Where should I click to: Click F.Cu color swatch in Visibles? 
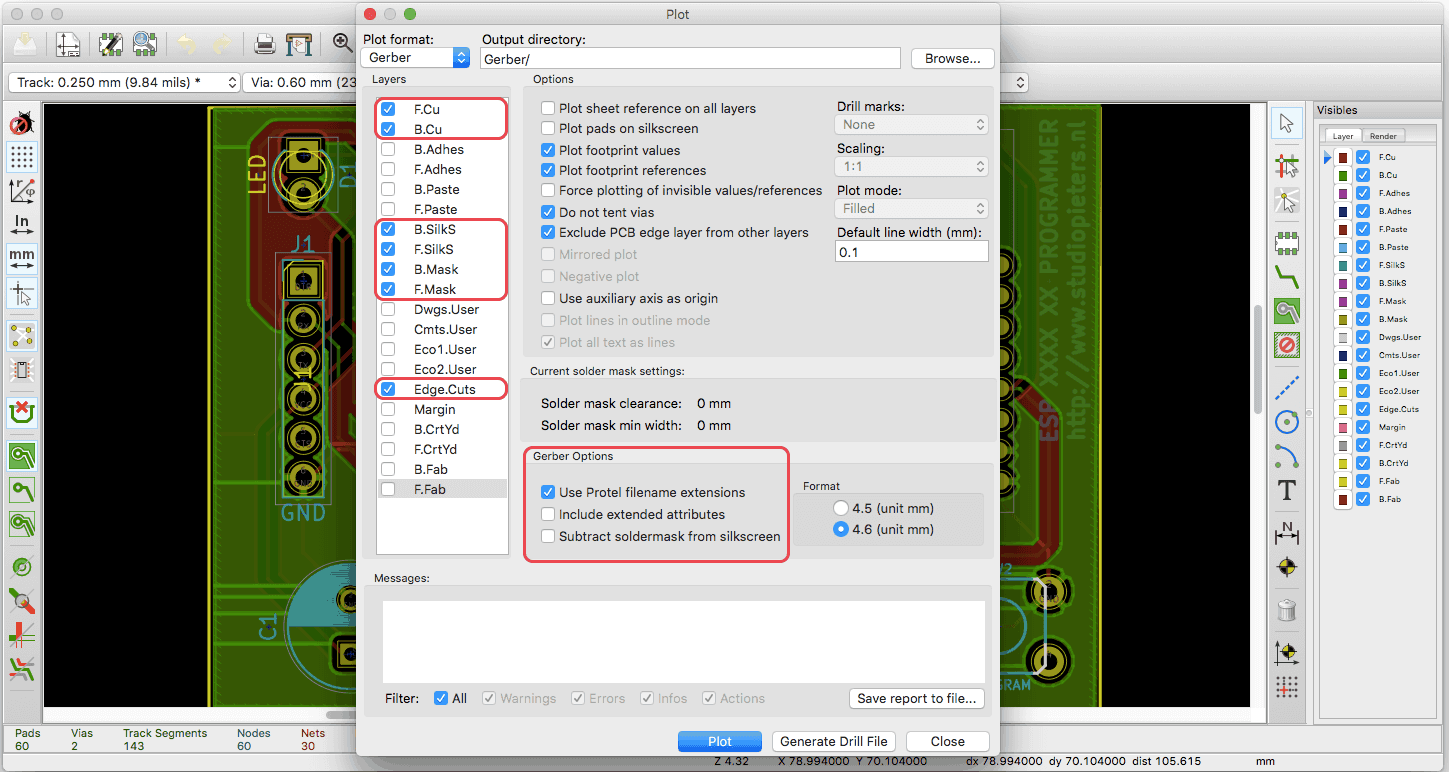click(1343, 157)
